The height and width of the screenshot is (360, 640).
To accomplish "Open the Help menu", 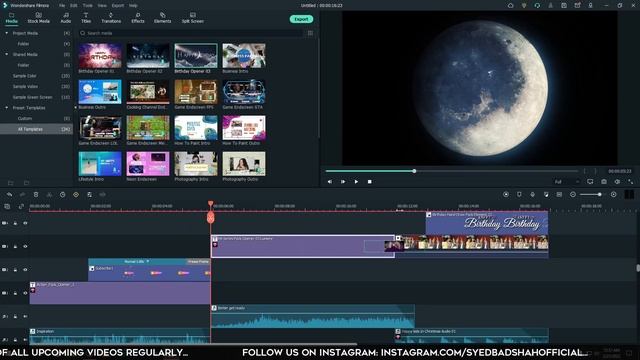I will point(133,6).
